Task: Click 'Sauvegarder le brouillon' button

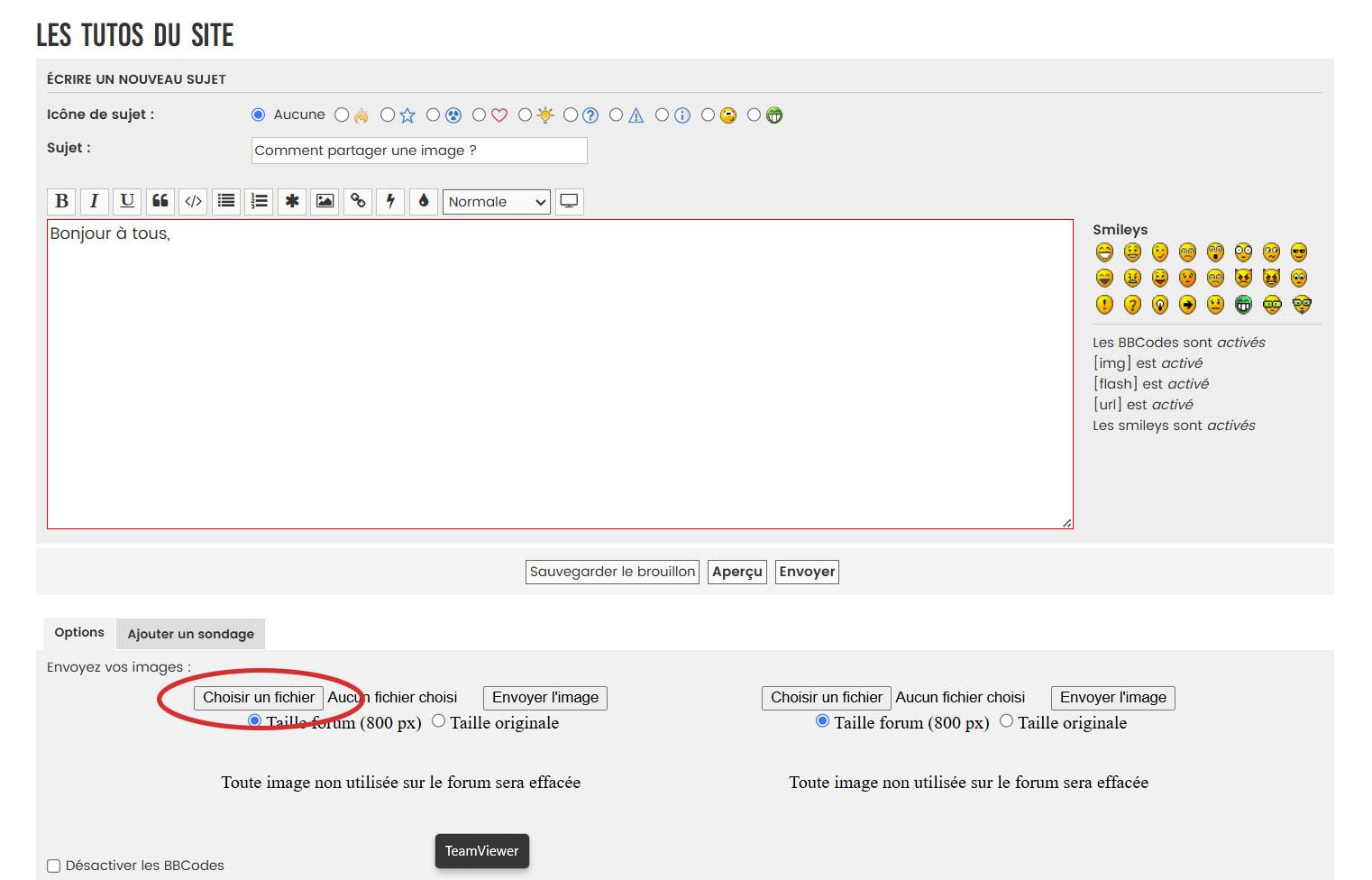Action: [x=613, y=572]
